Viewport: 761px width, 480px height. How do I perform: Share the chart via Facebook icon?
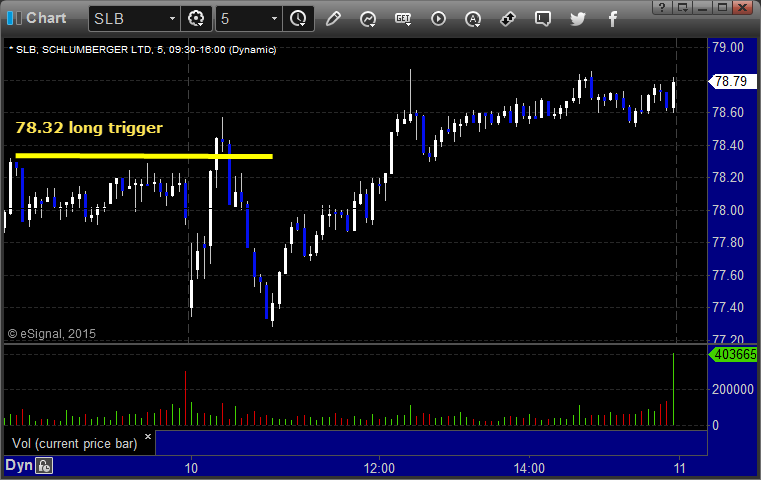pos(613,19)
